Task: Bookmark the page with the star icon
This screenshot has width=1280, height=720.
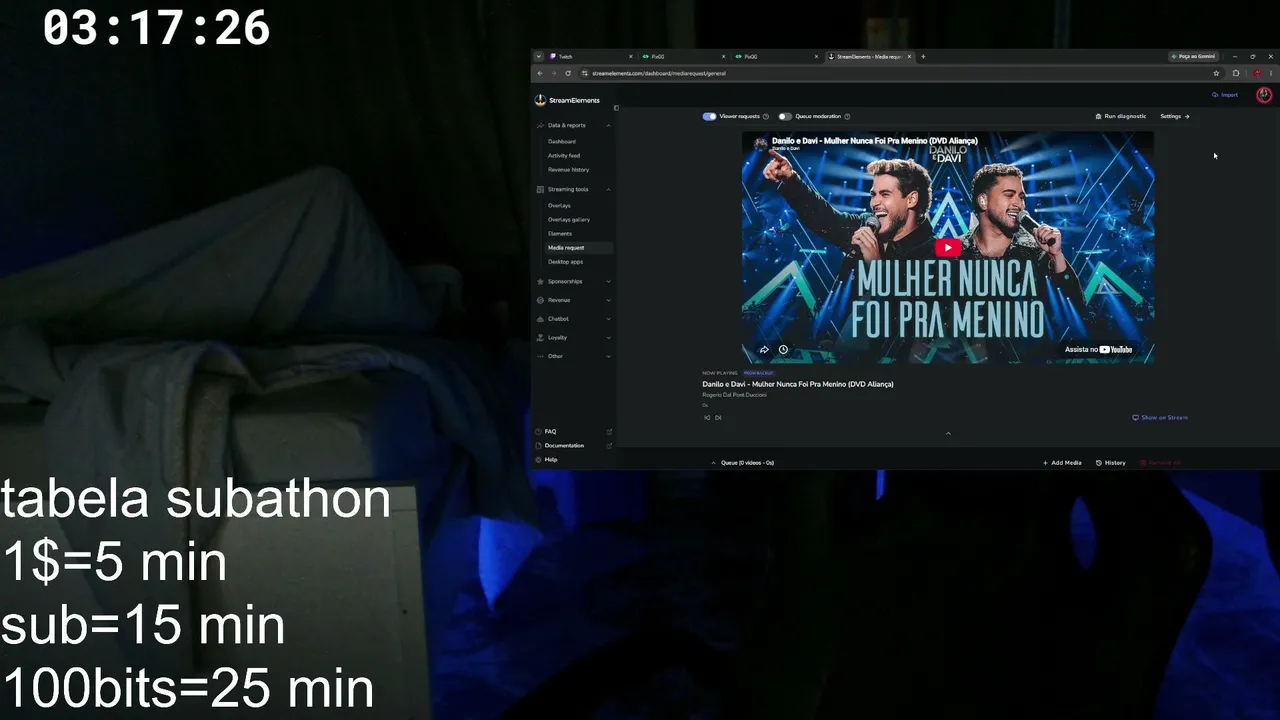Action: point(1216,73)
